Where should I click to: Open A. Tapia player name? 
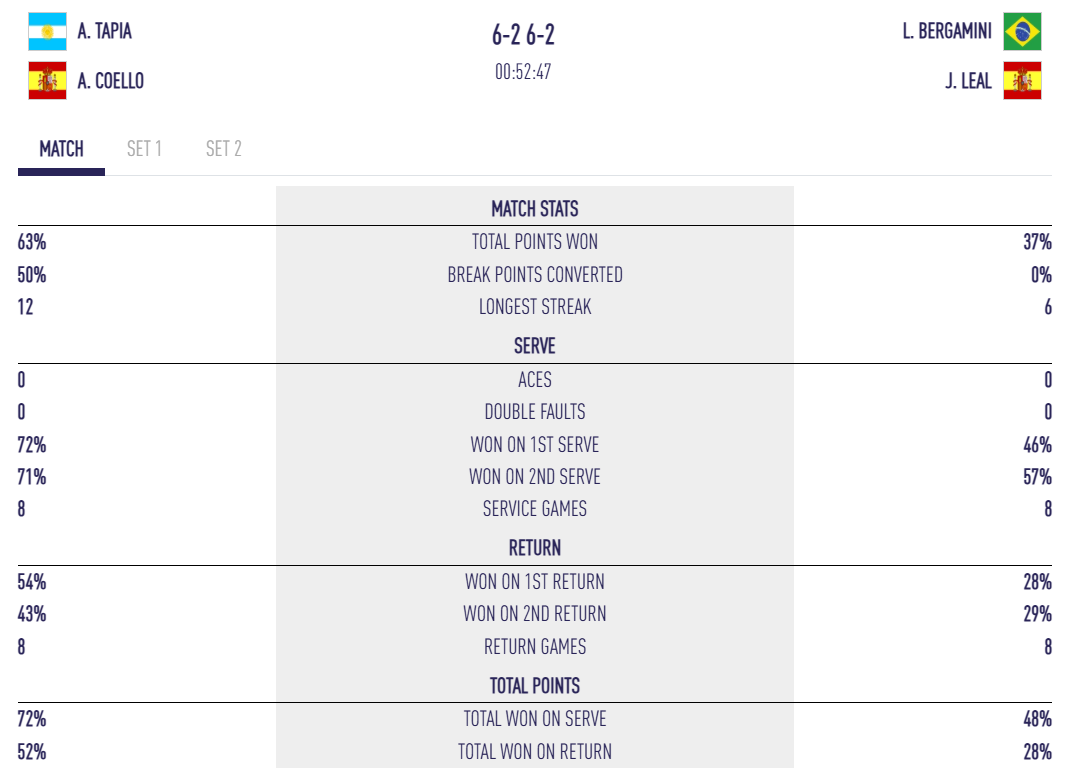click(x=104, y=32)
